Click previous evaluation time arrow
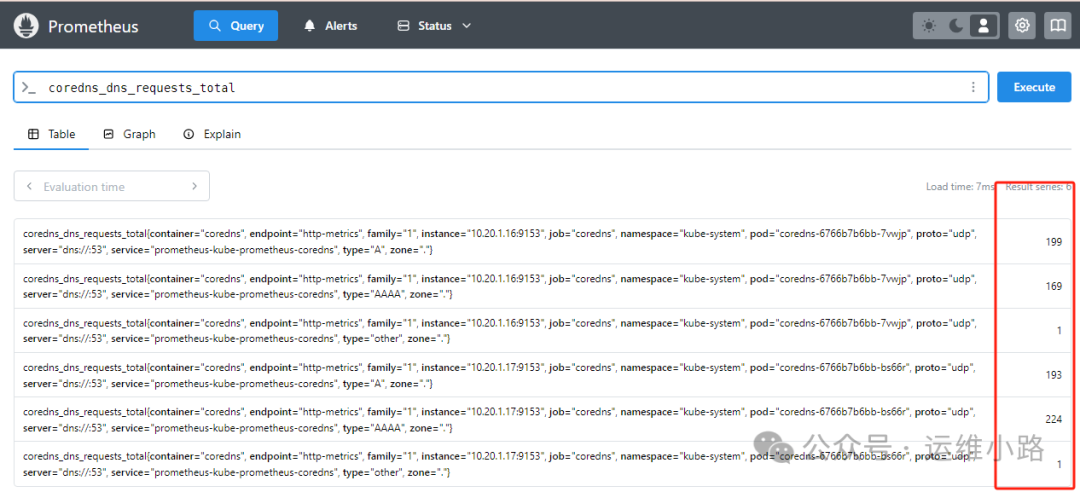The width and height of the screenshot is (1080, 492). [29, 186]
